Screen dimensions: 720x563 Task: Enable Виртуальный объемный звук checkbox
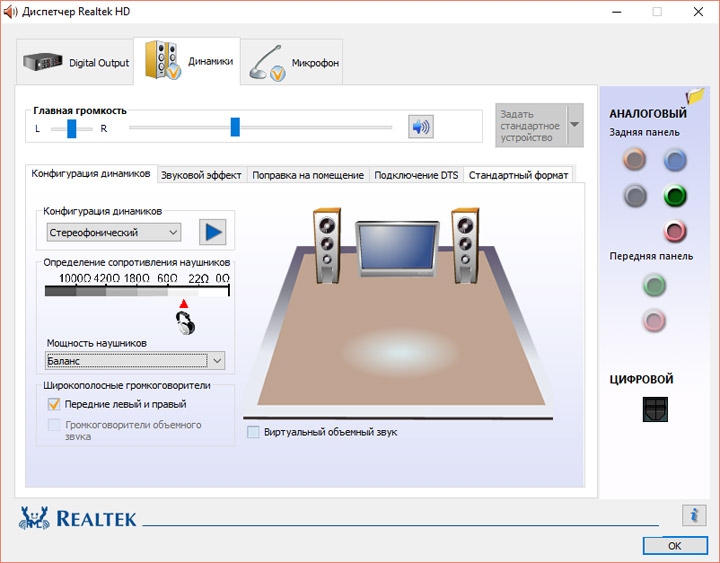[x=253, y=432]
